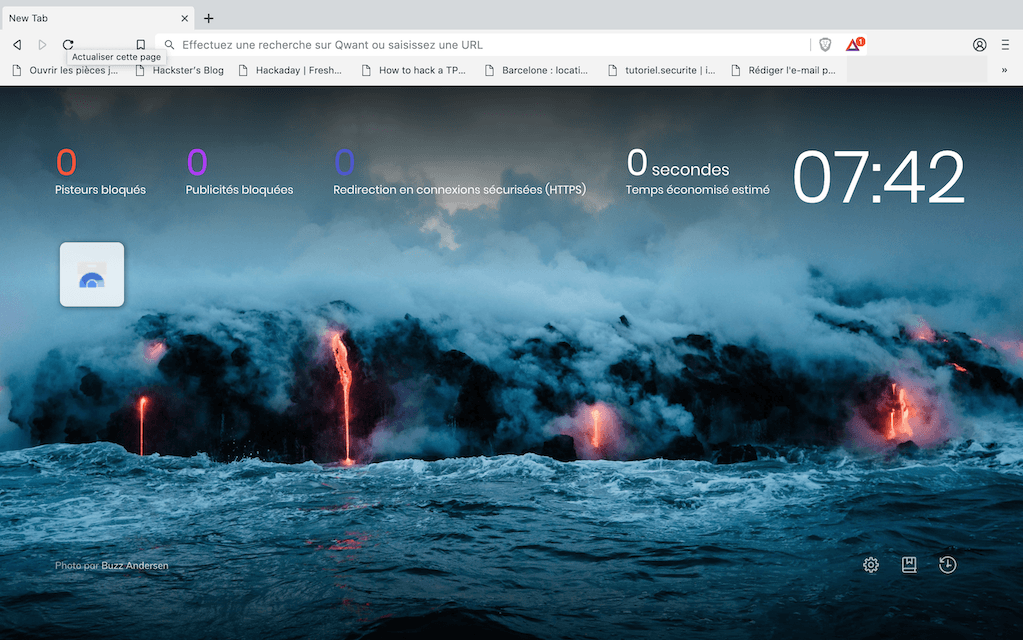The height and width of the screenshot is (640, 1023).
Task: Bookmark this page using the bookmark icon
Action: (141, 45)
